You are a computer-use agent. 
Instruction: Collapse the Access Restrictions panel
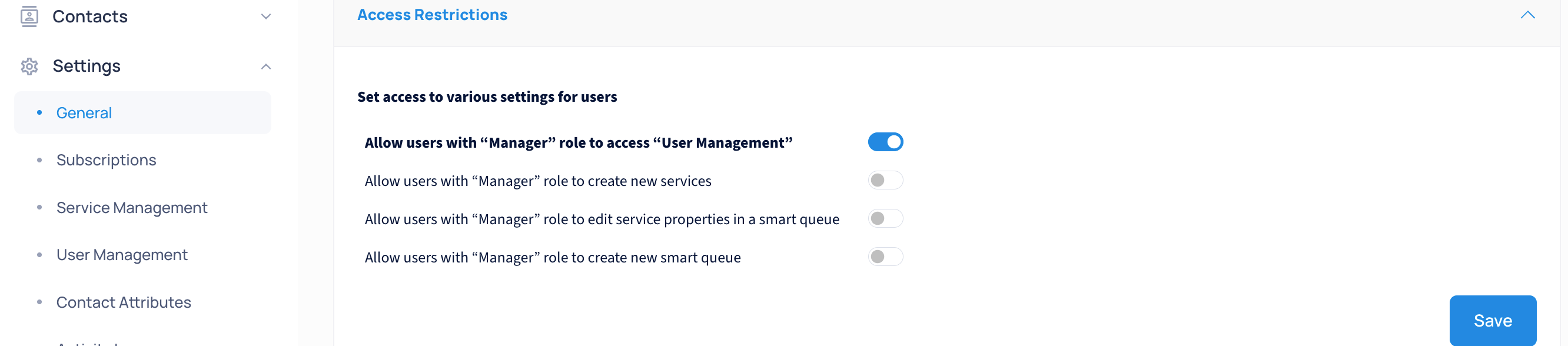pos(1529,15)
